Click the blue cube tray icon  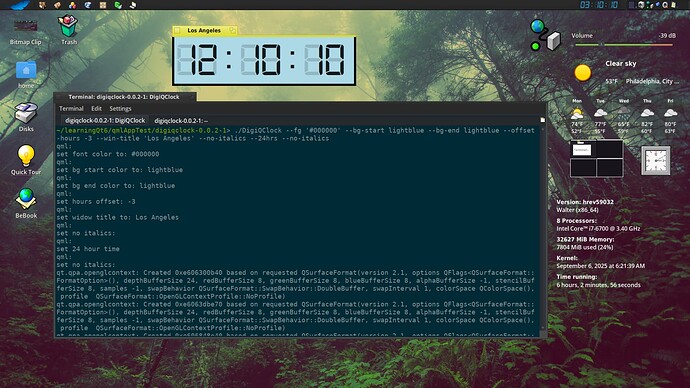pos(658,4)
